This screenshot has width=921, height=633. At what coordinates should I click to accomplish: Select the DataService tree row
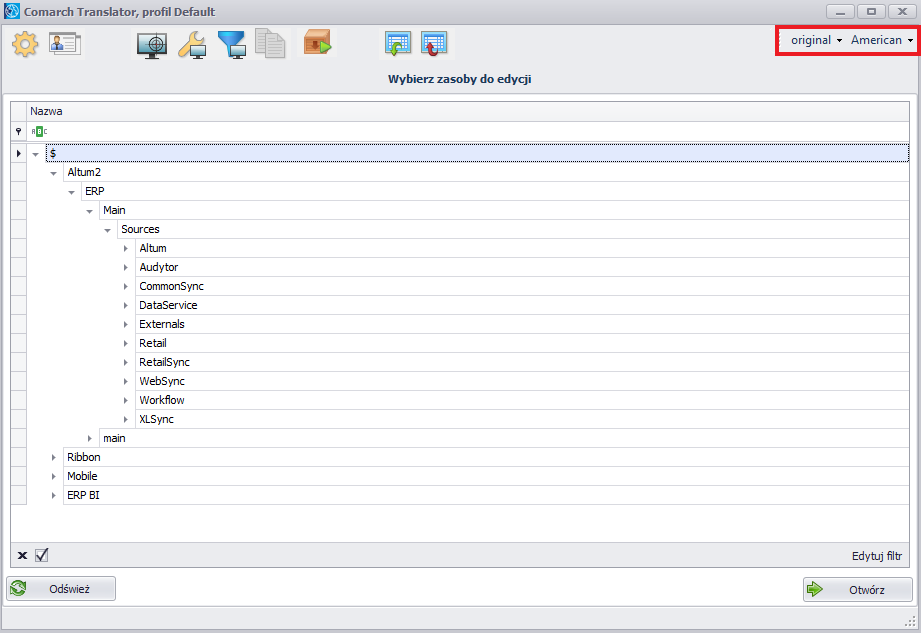click(x=522, y=305)
